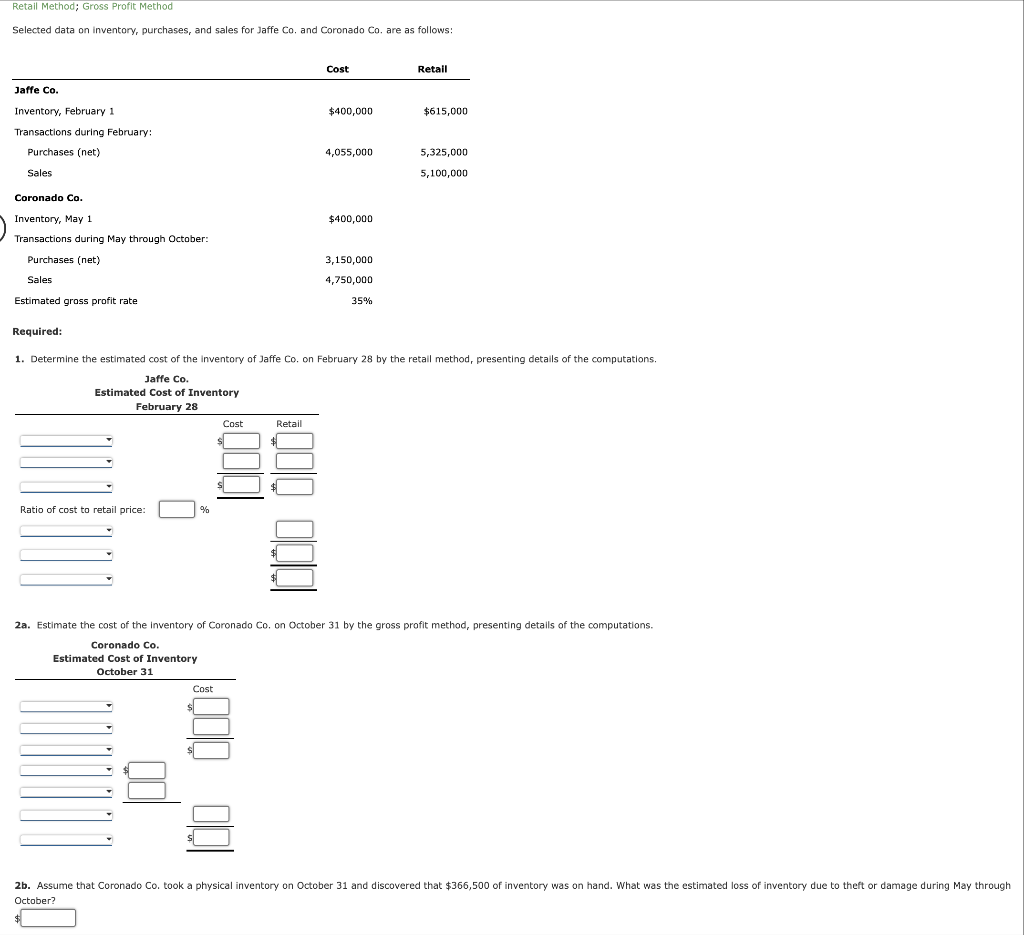Screen dimensions: 1024x935
Task: Open the first dropdown below the ratio line
Action: coord(65,531)
